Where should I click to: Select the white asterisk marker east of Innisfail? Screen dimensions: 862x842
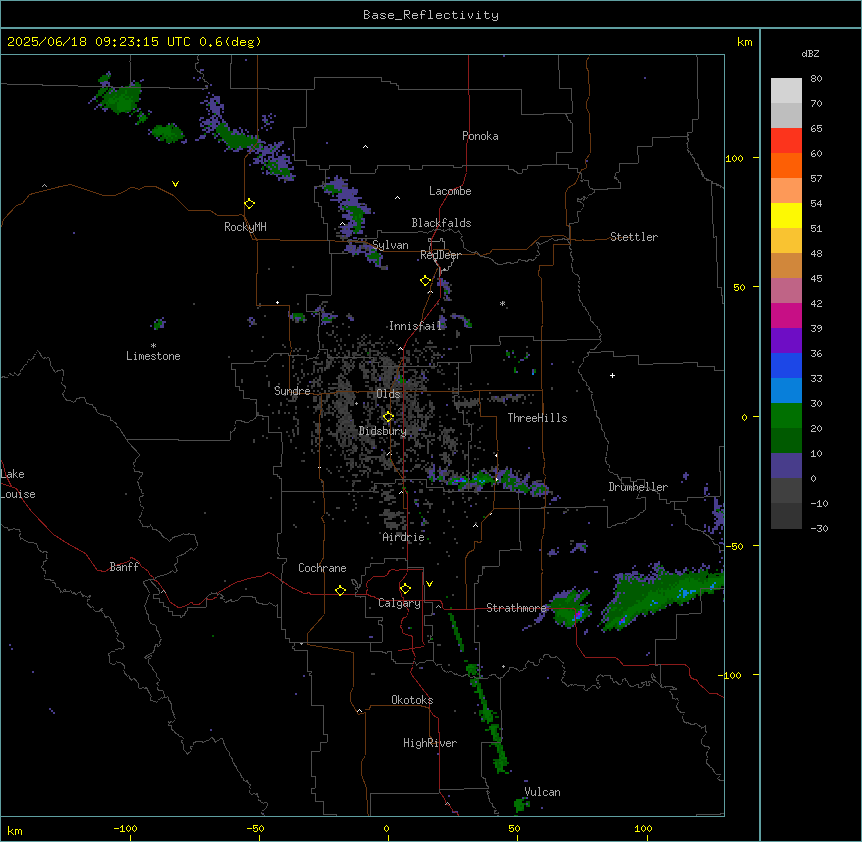(x=502, y=304)
